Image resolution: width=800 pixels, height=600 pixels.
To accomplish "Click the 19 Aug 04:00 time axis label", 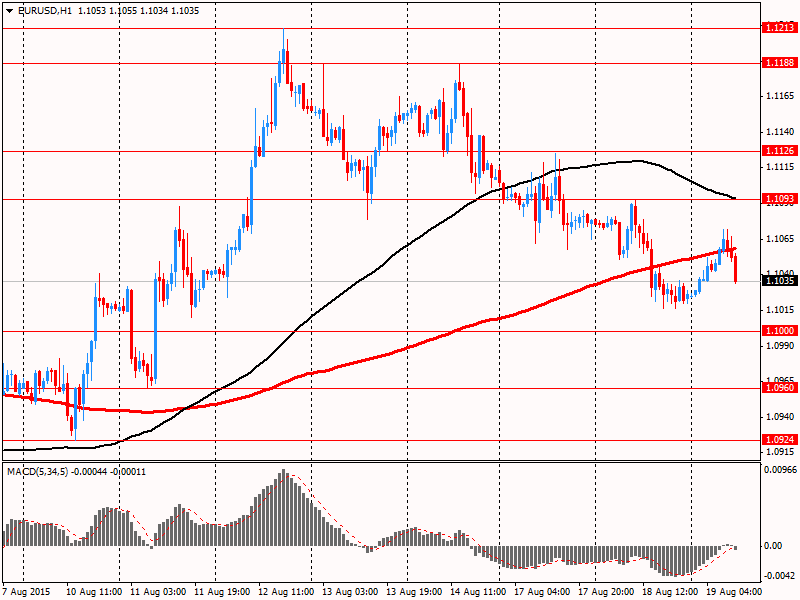I will click(x=734, y=592).
